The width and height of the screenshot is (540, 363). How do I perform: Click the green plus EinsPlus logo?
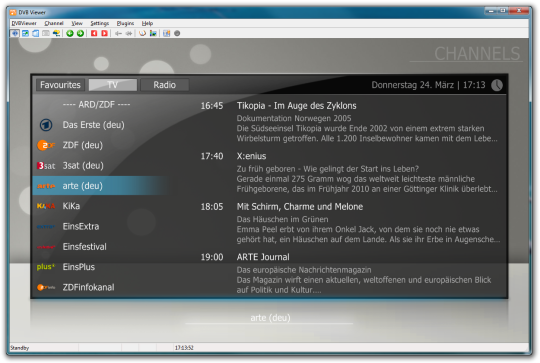point(46,267)
